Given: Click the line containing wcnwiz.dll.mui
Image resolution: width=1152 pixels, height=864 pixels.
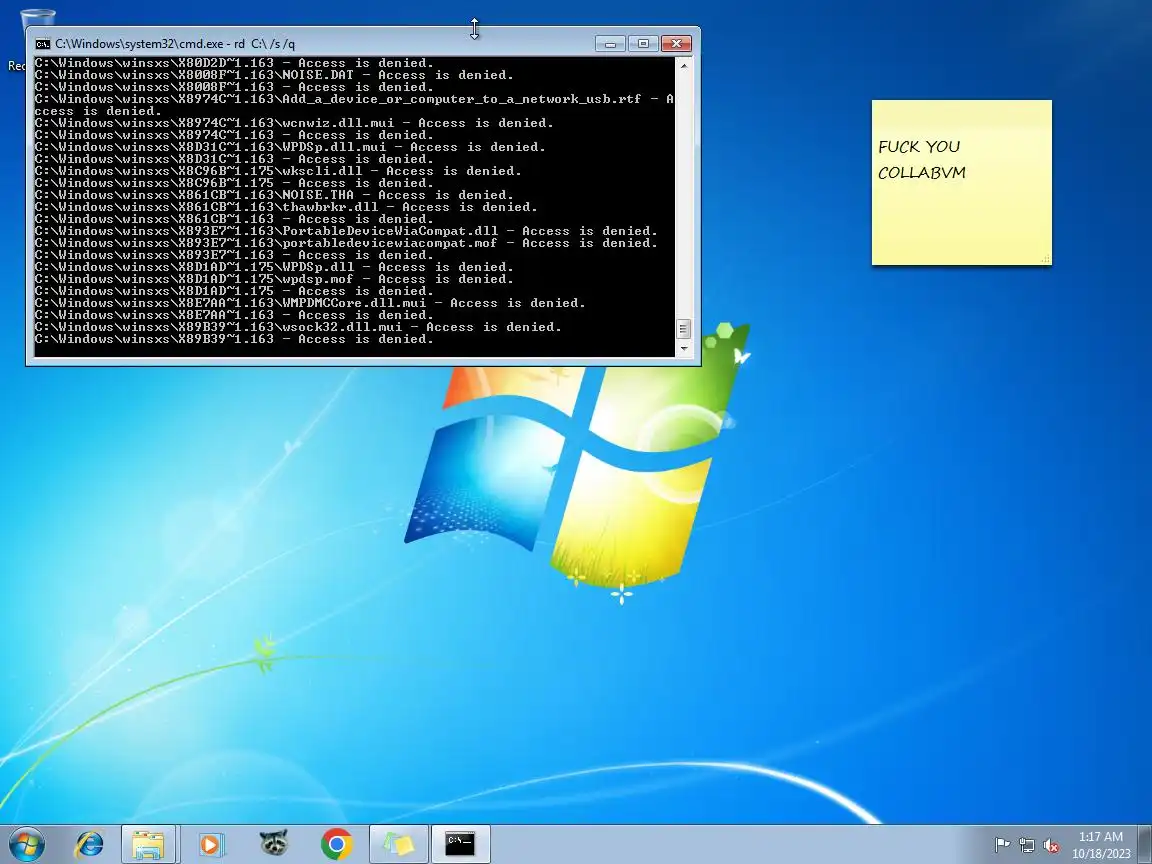Looking at the screenshot, I should (294, 123).
